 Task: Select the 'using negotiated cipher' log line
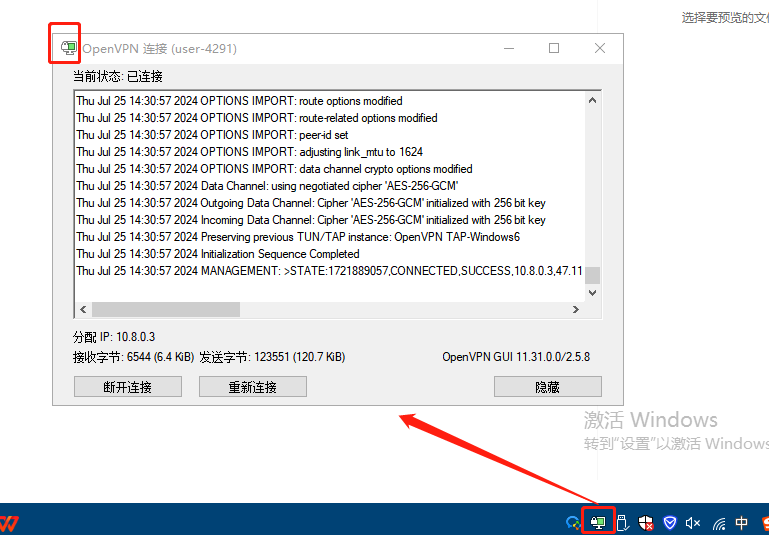267,186
